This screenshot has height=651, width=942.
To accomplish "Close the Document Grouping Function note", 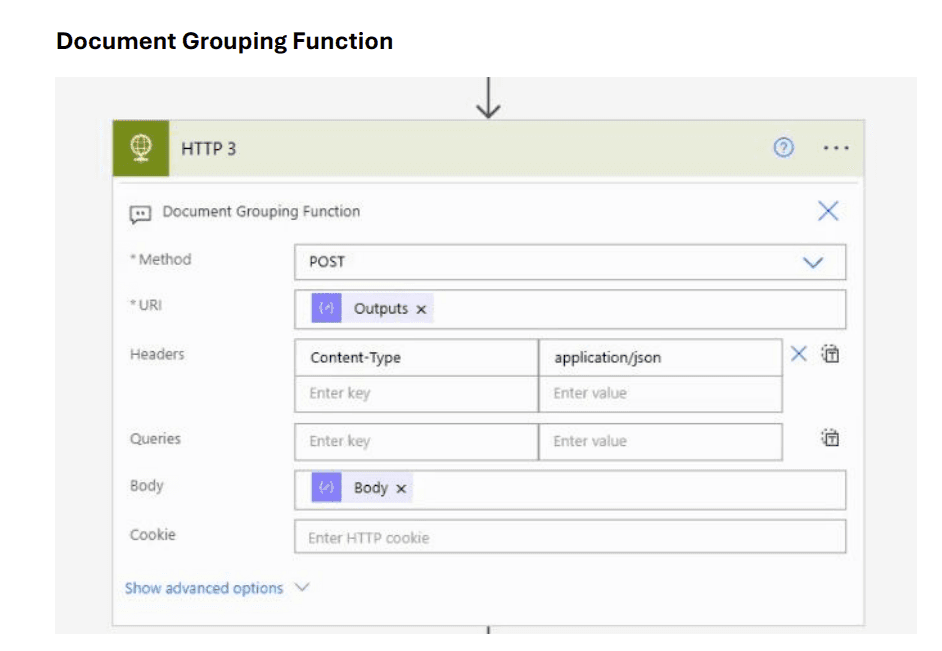I will tap(828, 211).
